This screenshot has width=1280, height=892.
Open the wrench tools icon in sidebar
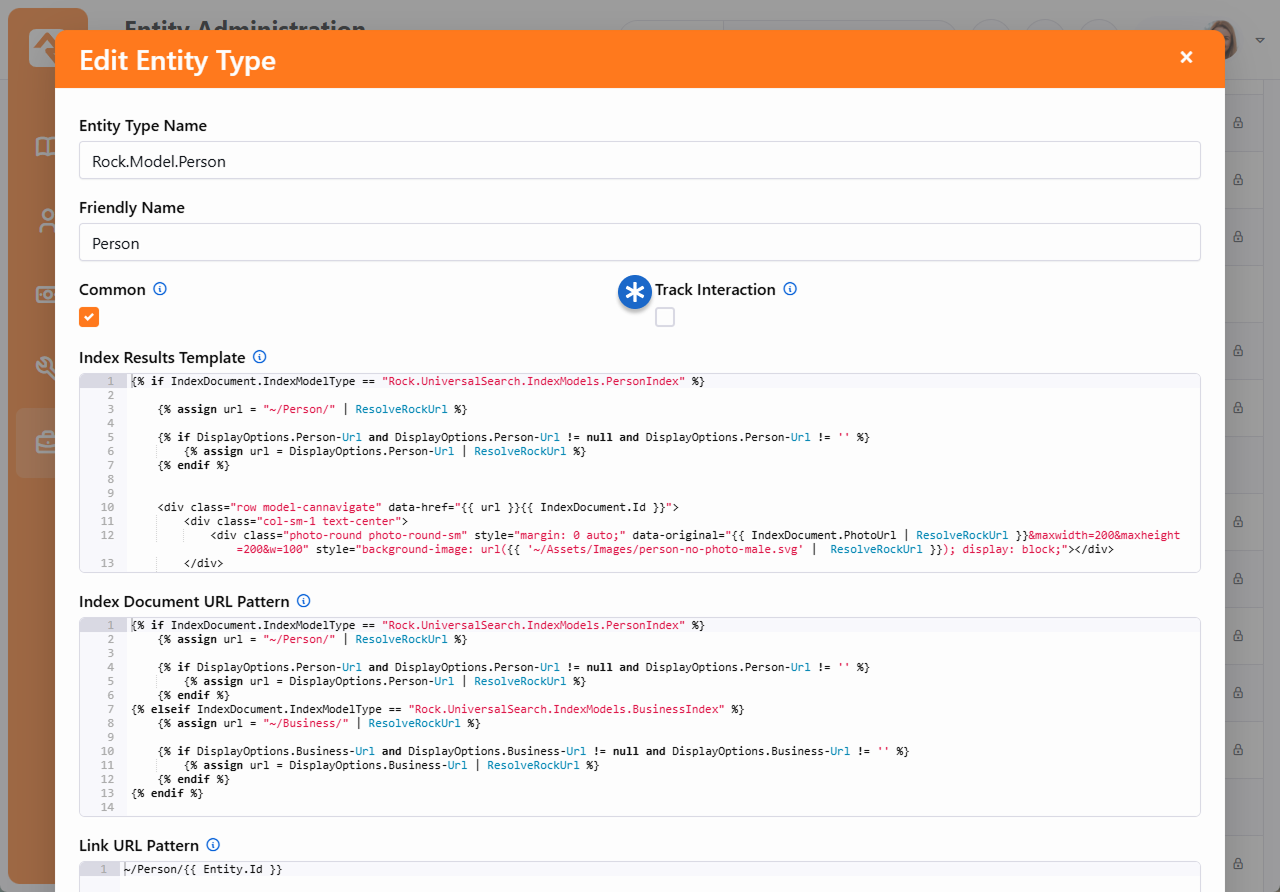(46, 368)
